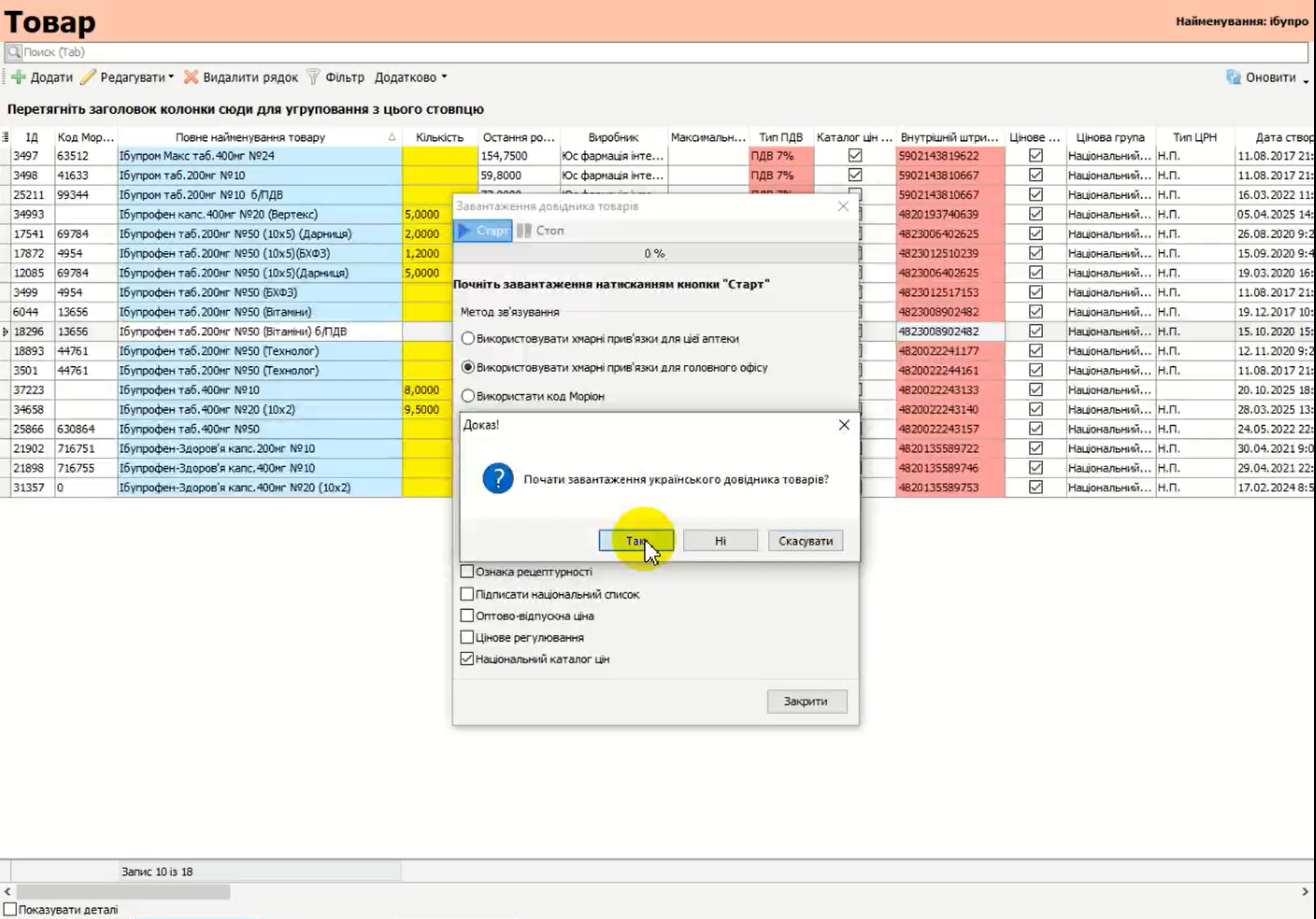This screenshot has width=1316, height=919.
Task: Uncheck 'Національний каталог цін' checkbox
Action: (x=467, y=659)
